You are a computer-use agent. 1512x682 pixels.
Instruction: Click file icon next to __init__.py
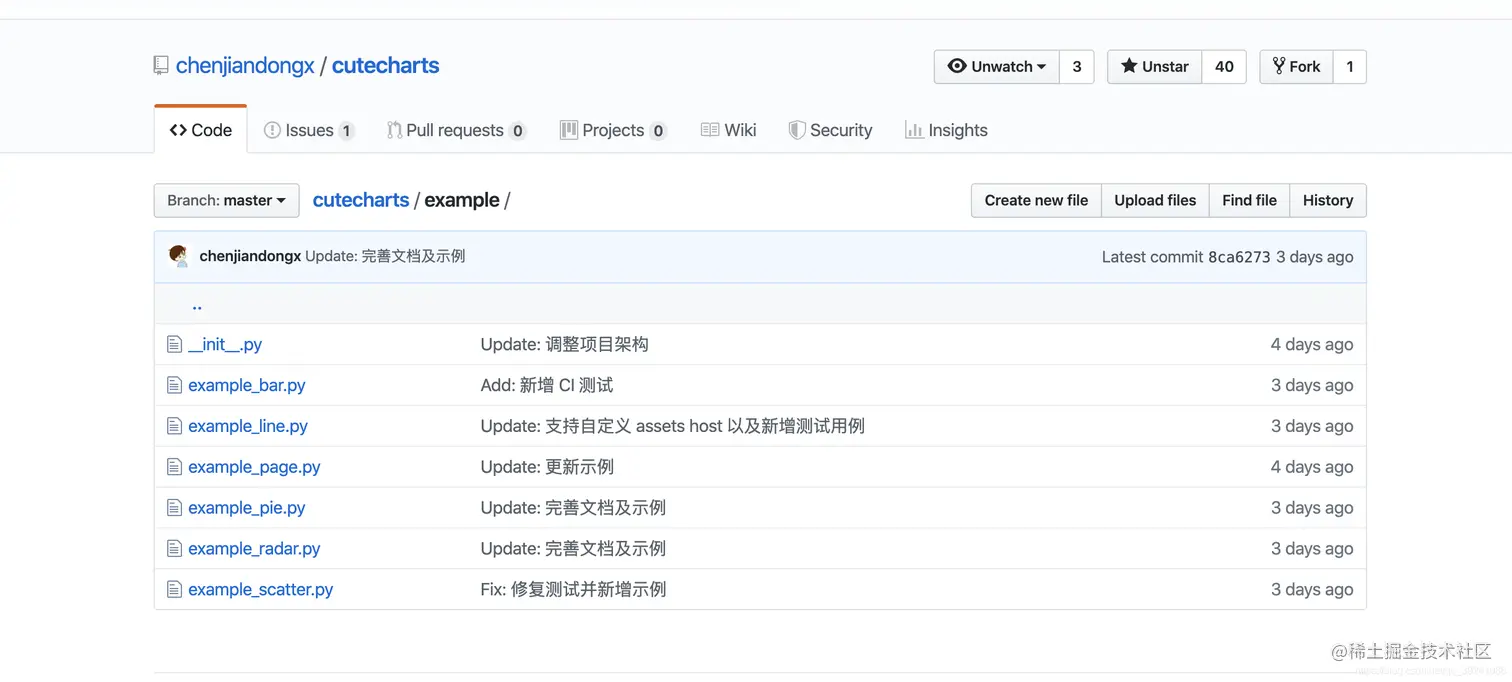tap(174, 344)
